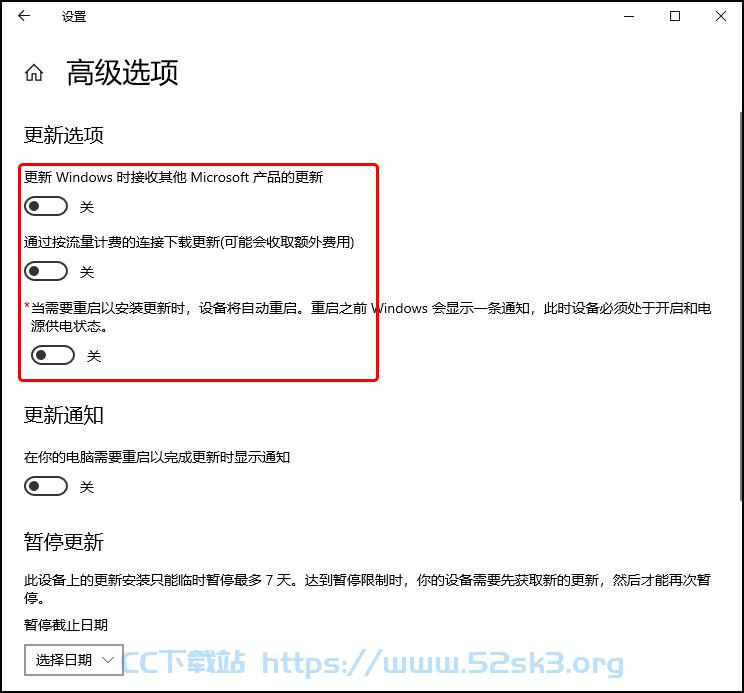Screen dimensions: 744x693
Task: Click the 关 label beside Microsoft 产品 toggle
Action: tap(87, 207)
